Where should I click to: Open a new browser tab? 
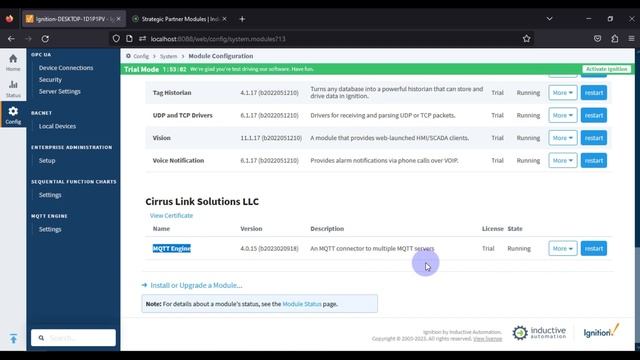(x=242, y=19)
